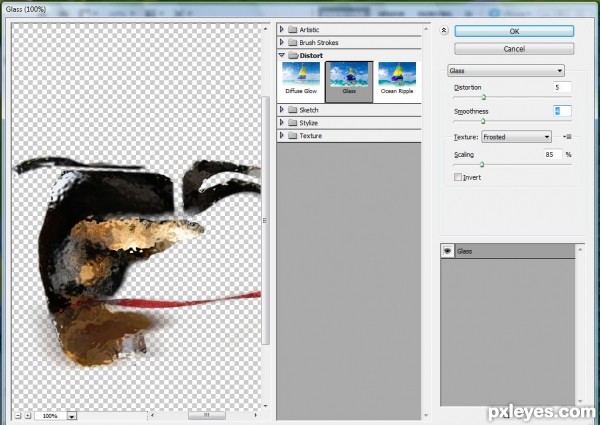Screen dimensions: 600x425
Task: Toggle visibility eye of Glass effect layer
Action: click(x=447, y=251)
